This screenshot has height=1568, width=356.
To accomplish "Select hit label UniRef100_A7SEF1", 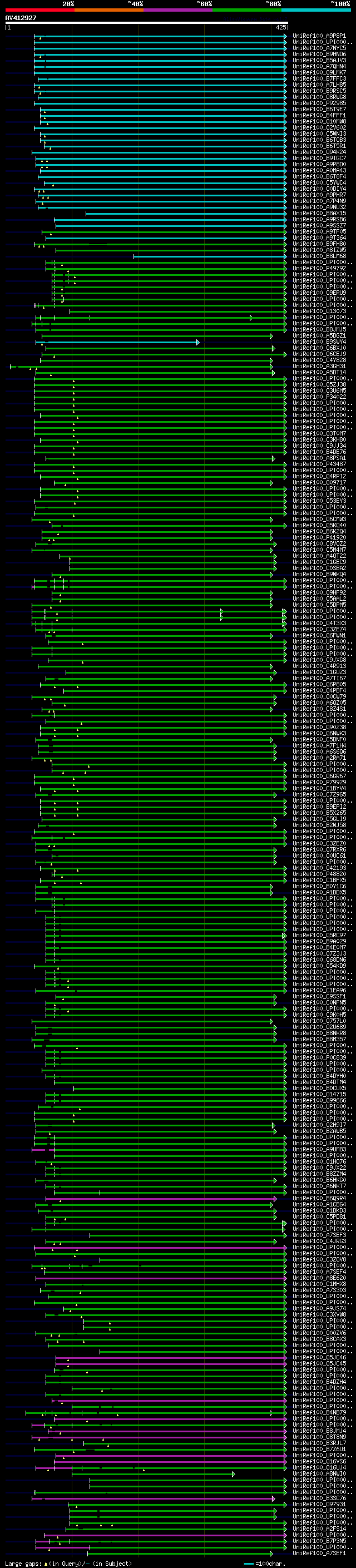I will point(319,1554).
